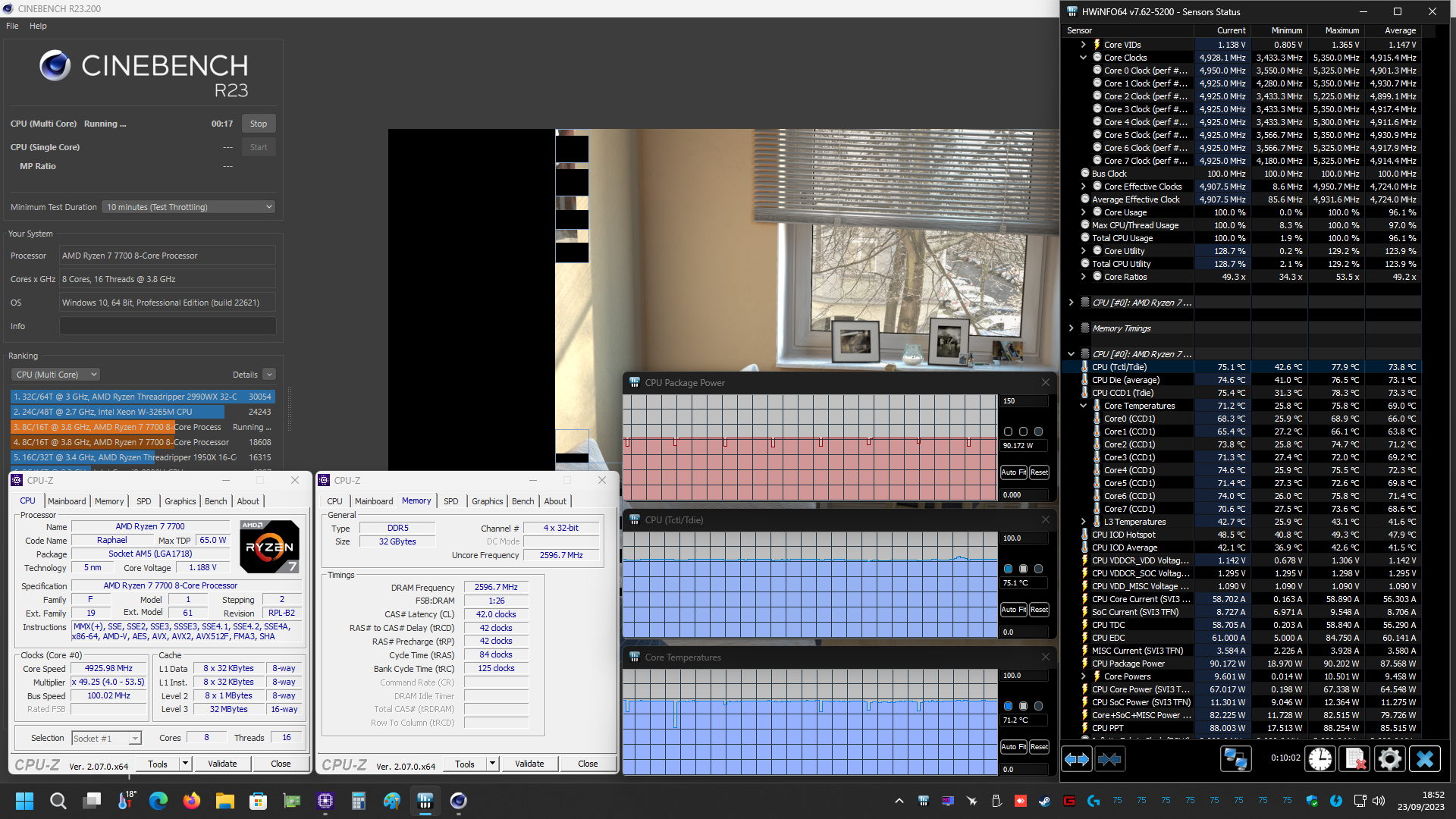The width and height of the screenshot is (1456, 819).
Task: Switch to SPD tab in right CPU-Z
Action: click(x=450, y=501)
